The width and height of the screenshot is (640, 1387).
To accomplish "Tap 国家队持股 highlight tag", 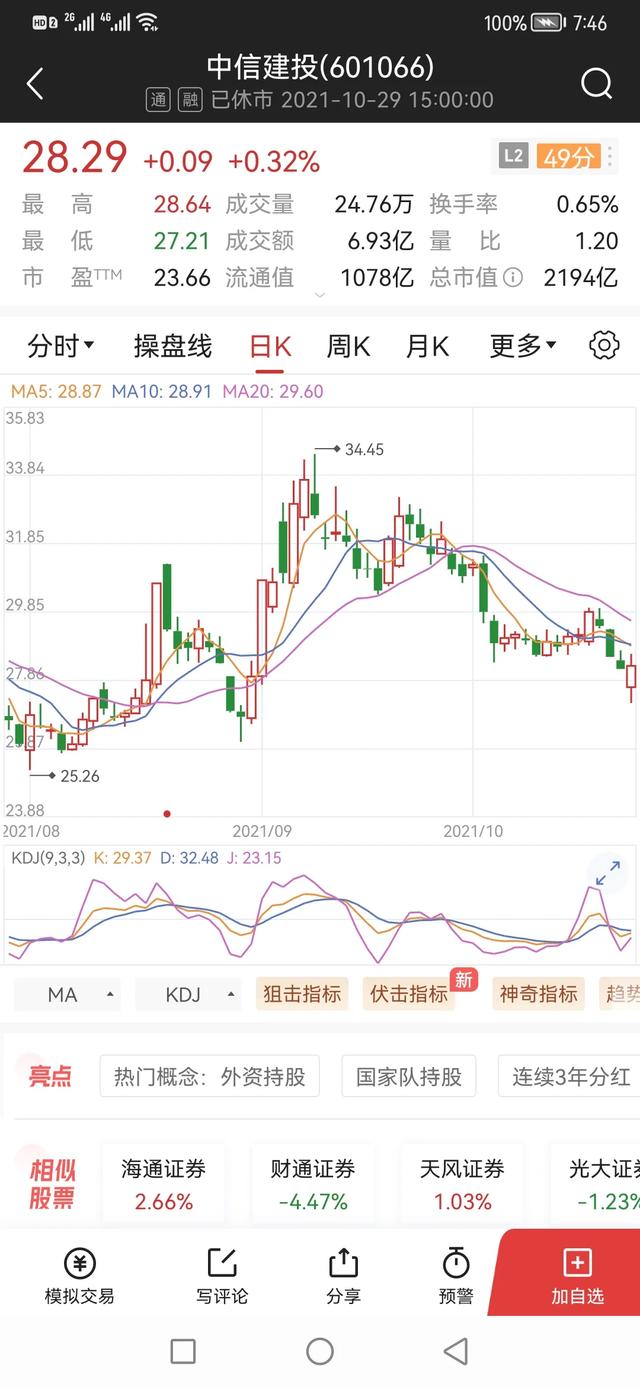I will pos(409,1077).
